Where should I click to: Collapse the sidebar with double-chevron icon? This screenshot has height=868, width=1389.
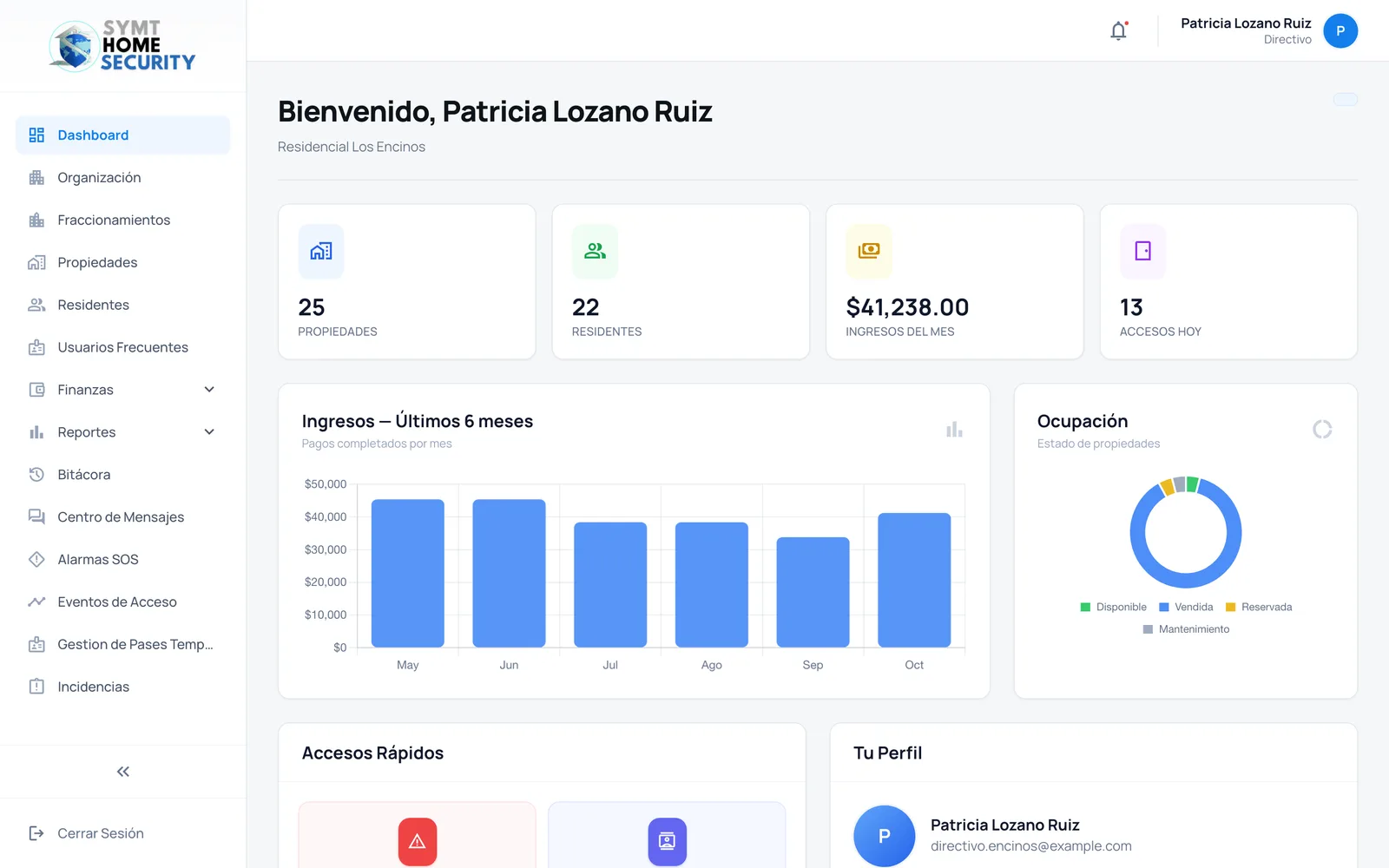pyautogui.click(x=123, y=772)
